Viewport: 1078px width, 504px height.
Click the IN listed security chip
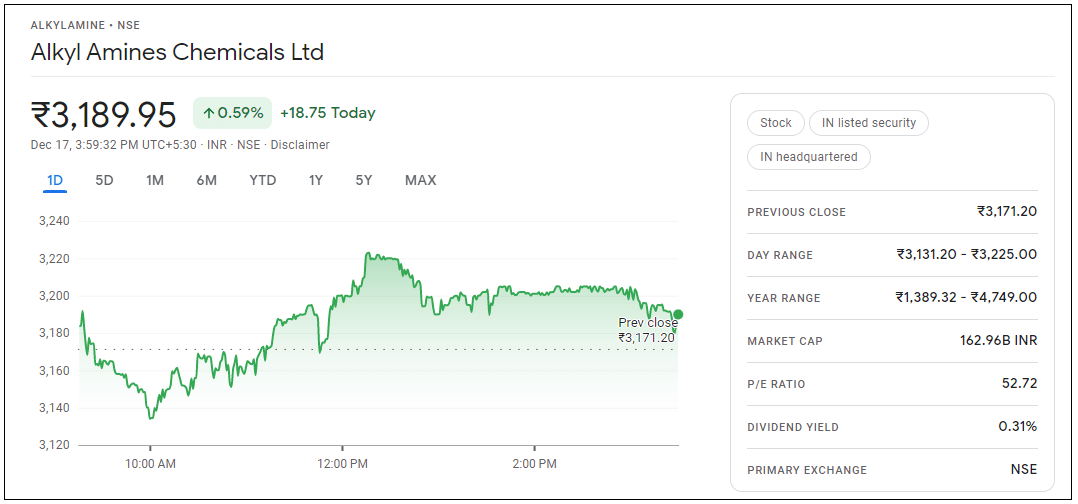pyautogui.click(x=868, y=123)
